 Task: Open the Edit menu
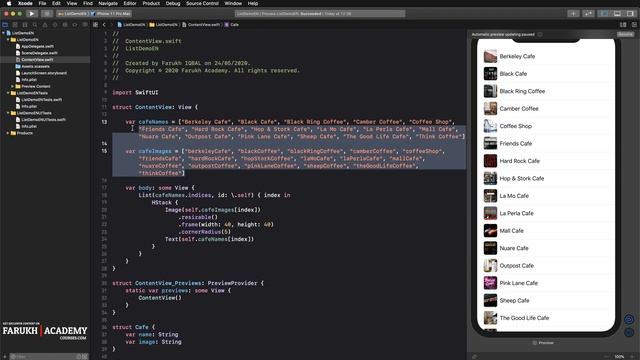[x=56, y=3]
